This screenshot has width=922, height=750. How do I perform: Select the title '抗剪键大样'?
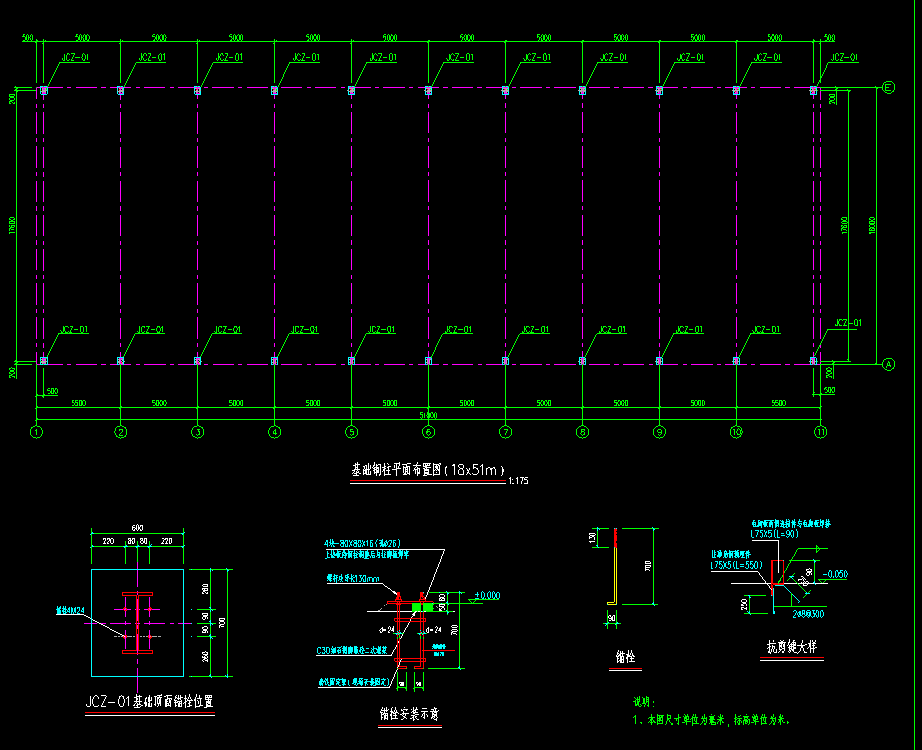pyautogui.click(x=791, y=647)
